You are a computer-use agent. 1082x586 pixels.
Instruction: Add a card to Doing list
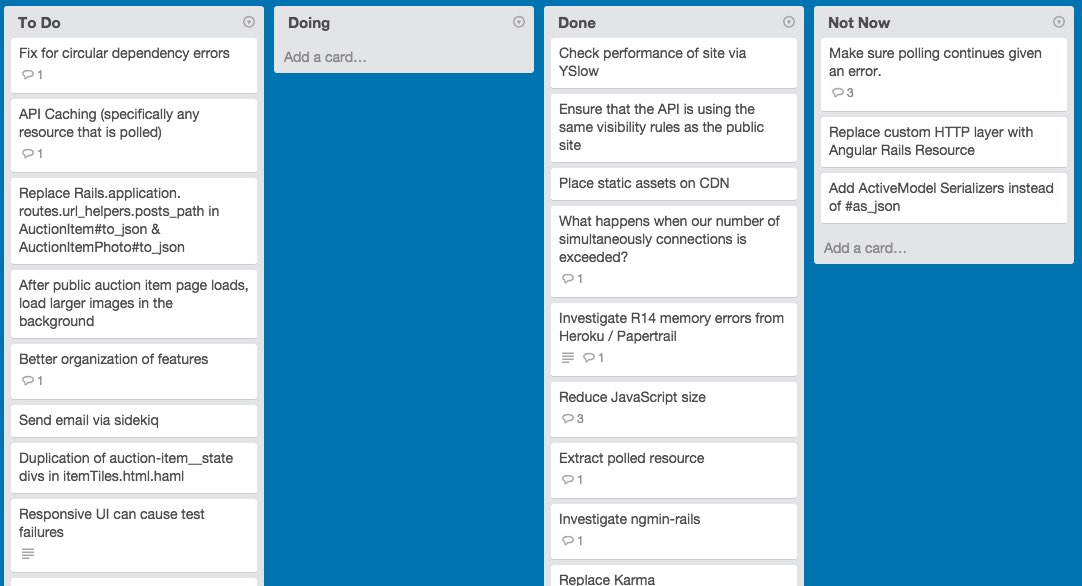(325, 57)
